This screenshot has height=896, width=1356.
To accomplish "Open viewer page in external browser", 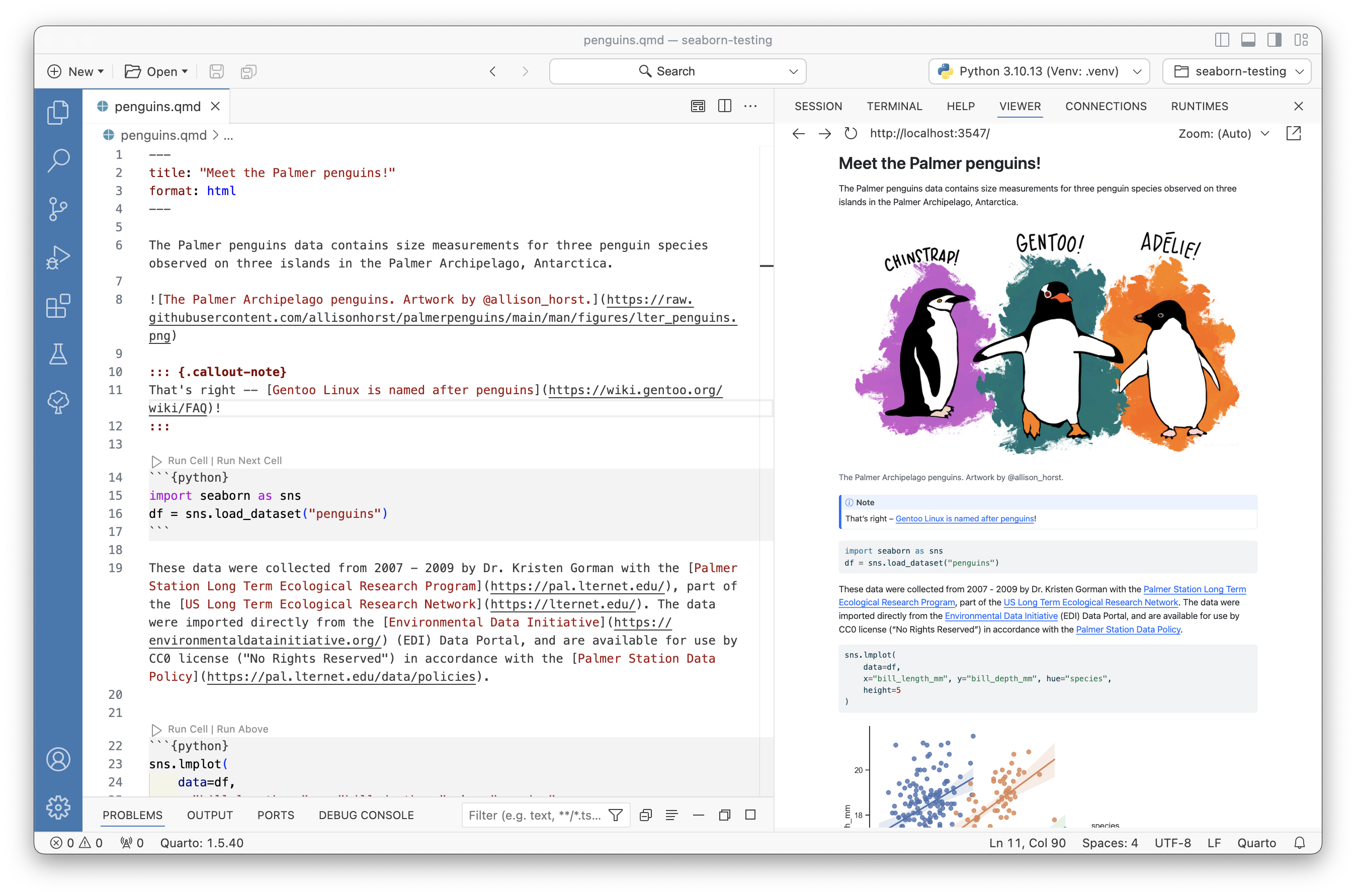I will 1293,134.
